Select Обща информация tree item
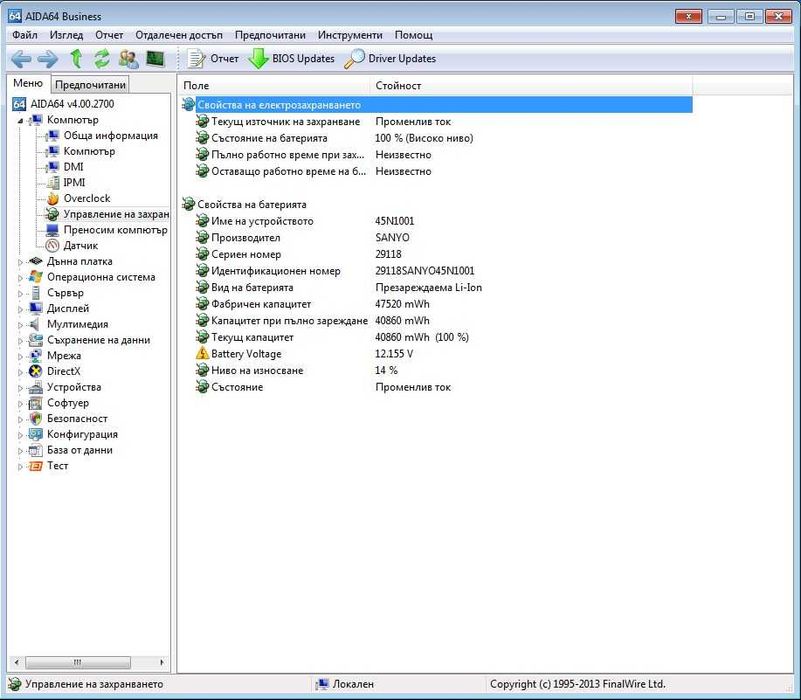The height and width of the screenshot is (700, 801). tap(110, 135)
